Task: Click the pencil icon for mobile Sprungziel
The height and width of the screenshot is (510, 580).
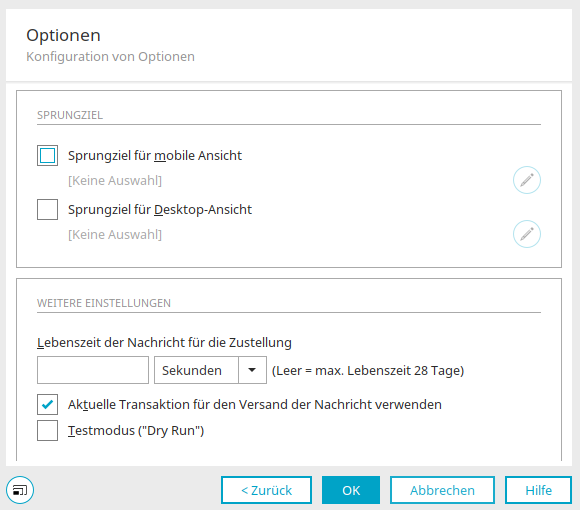Action: pos(527,180)
